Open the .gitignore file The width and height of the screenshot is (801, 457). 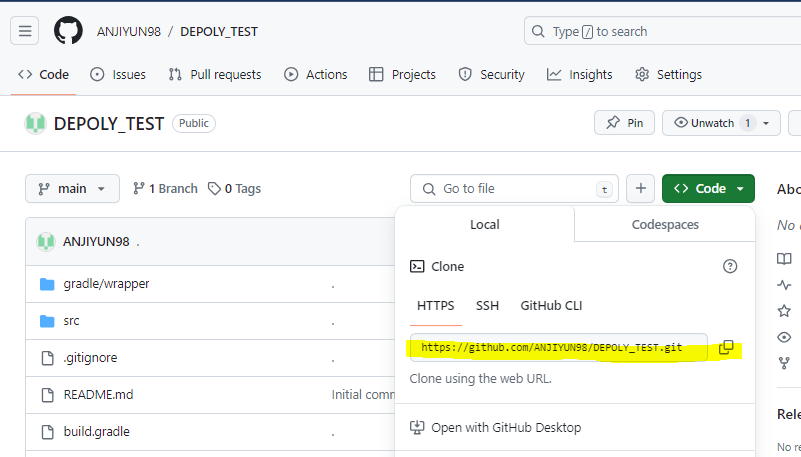point(90,357)
